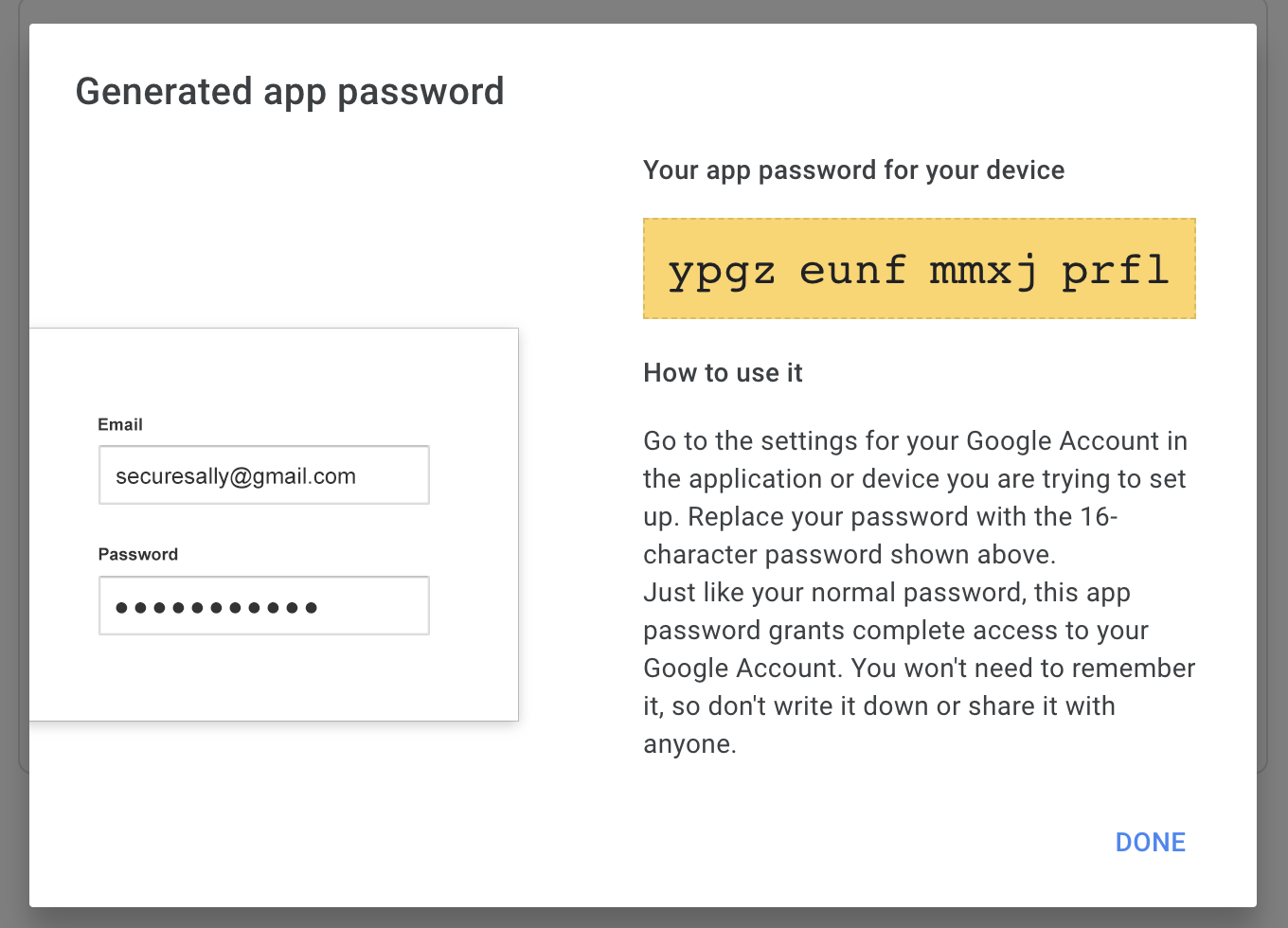This screenshot has width=1288, height=928.
Task: Select the 'eunf' group of the app password
Action: pyautogui.click(x=852, y=271)
